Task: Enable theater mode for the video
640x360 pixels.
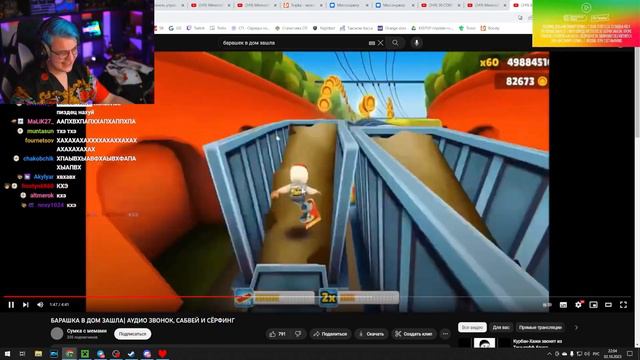Action: 608,304
